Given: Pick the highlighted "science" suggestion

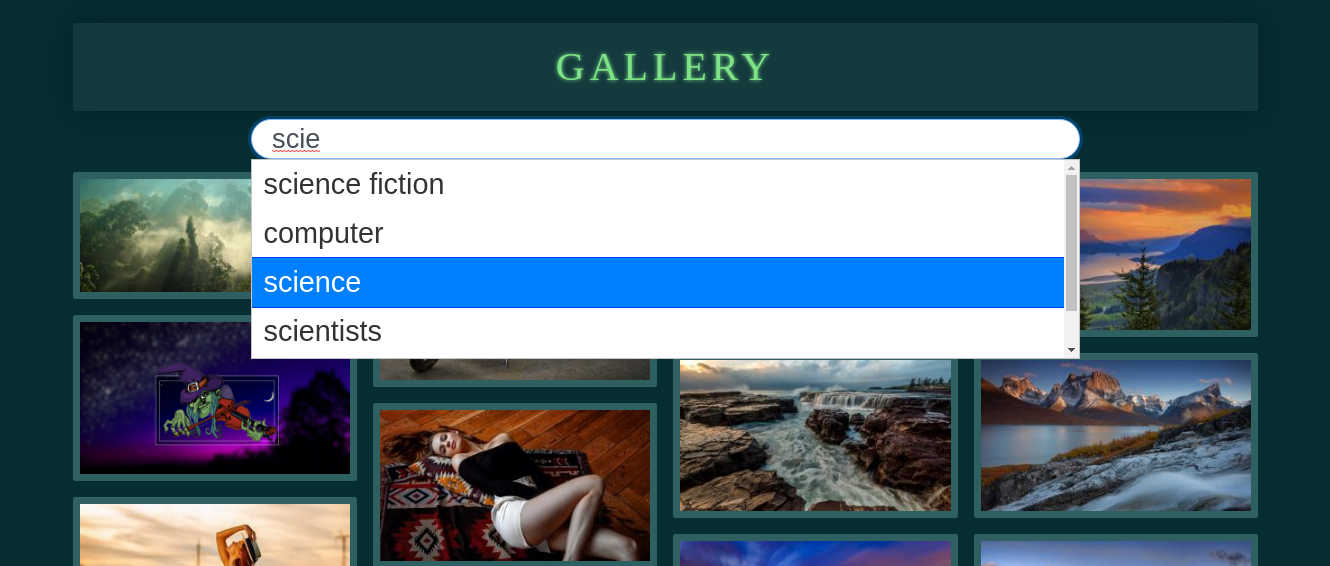Looking at the screenshot, I should coord(658,282).
